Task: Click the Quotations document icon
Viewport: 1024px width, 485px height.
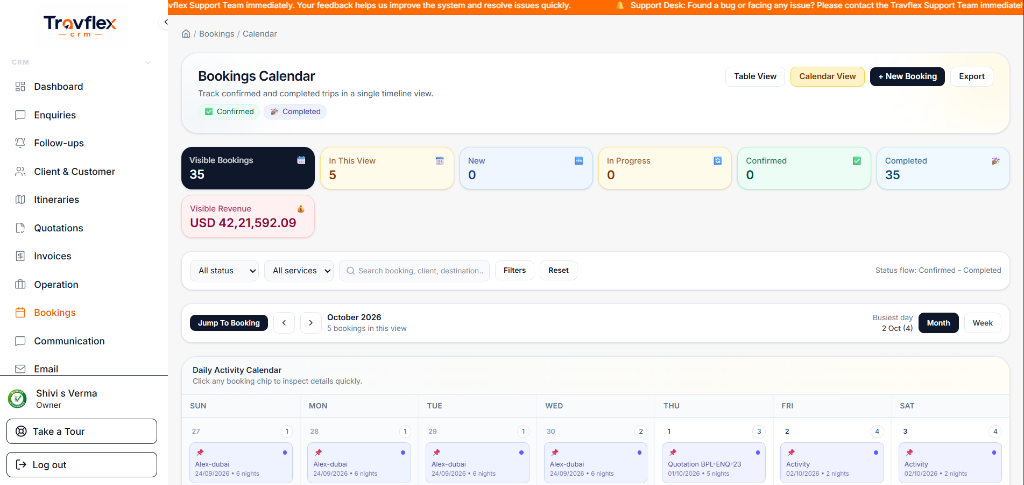Action: 20,228
